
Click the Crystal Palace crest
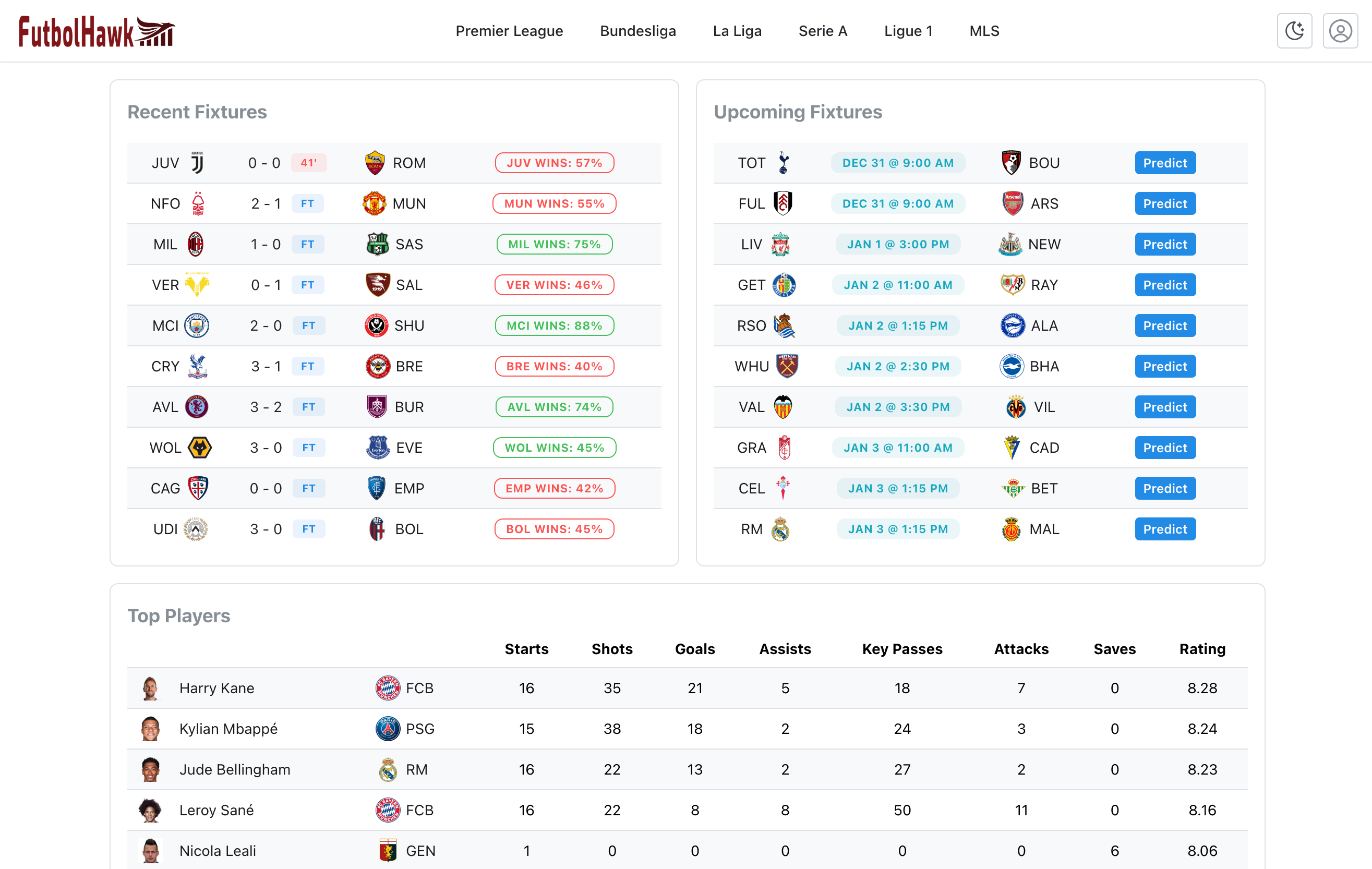pos(197,366)
